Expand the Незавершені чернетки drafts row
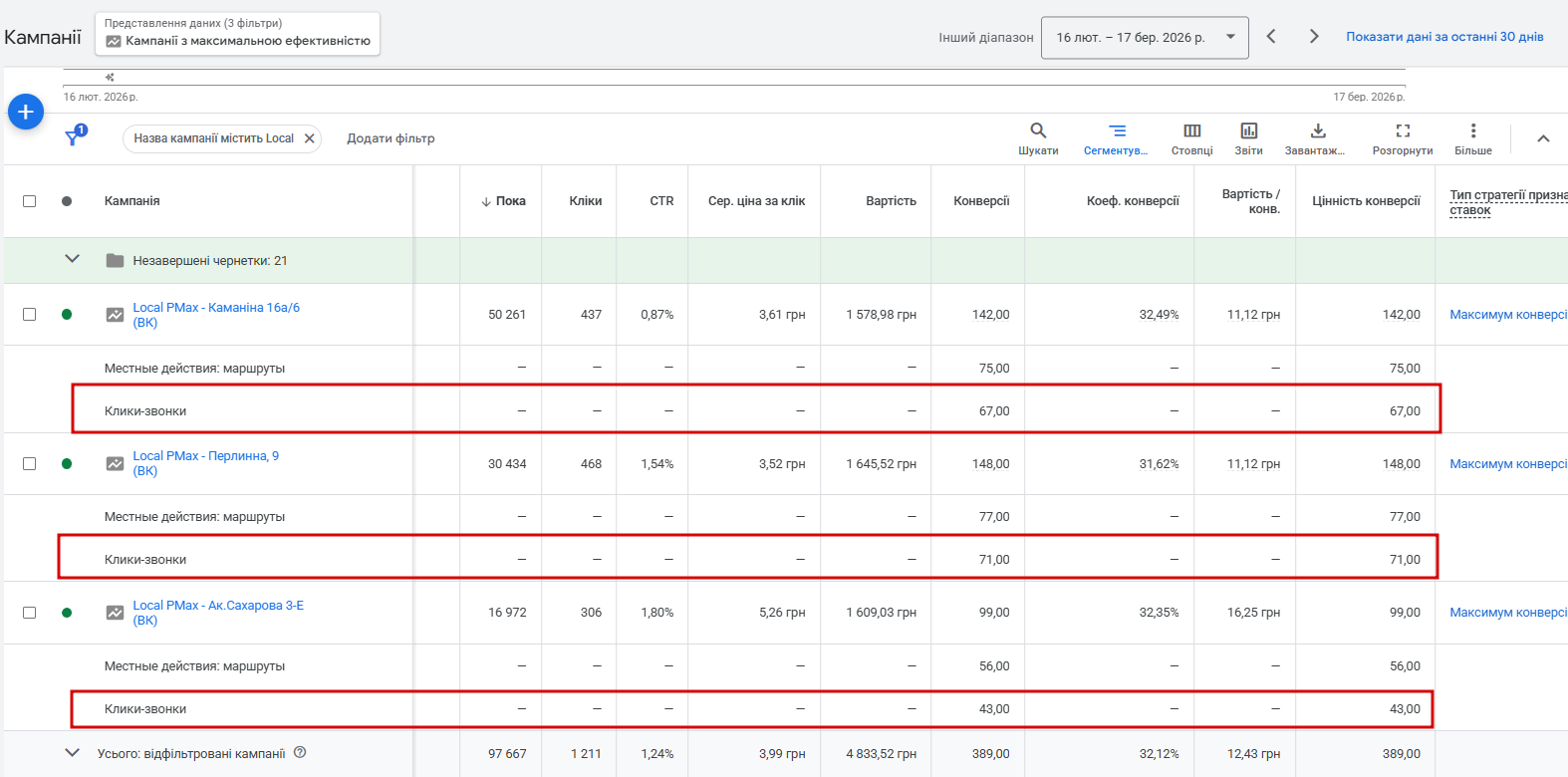 click(x=72, y=259)
